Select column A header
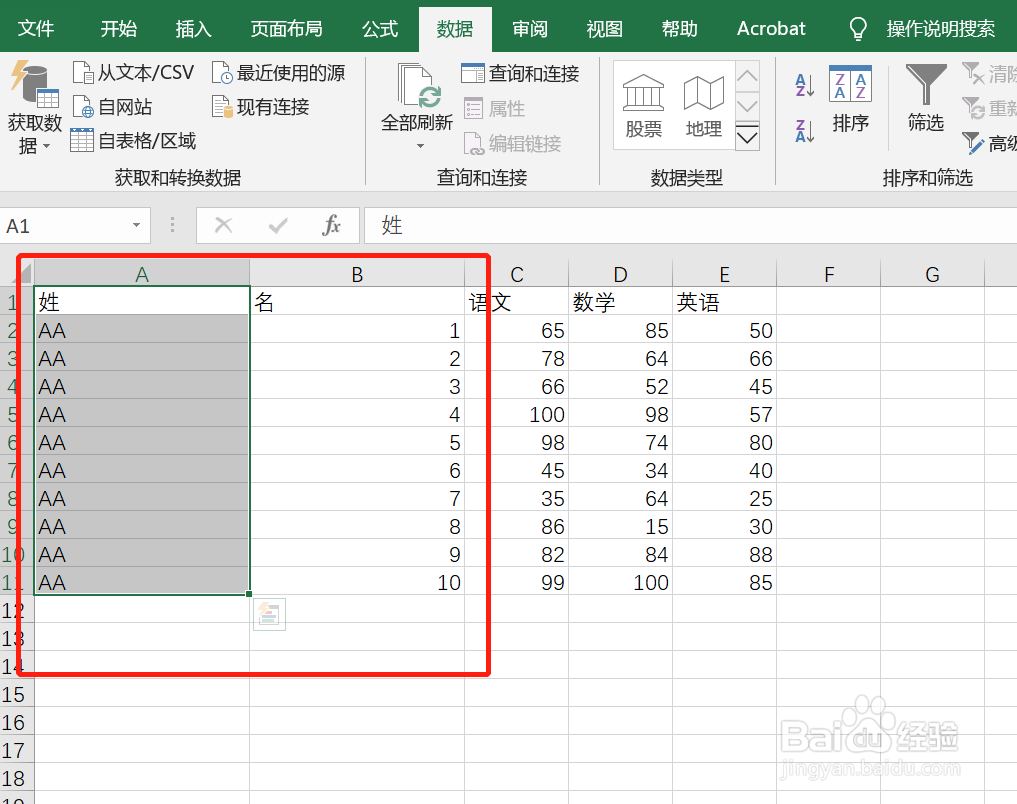 point(141,274)
